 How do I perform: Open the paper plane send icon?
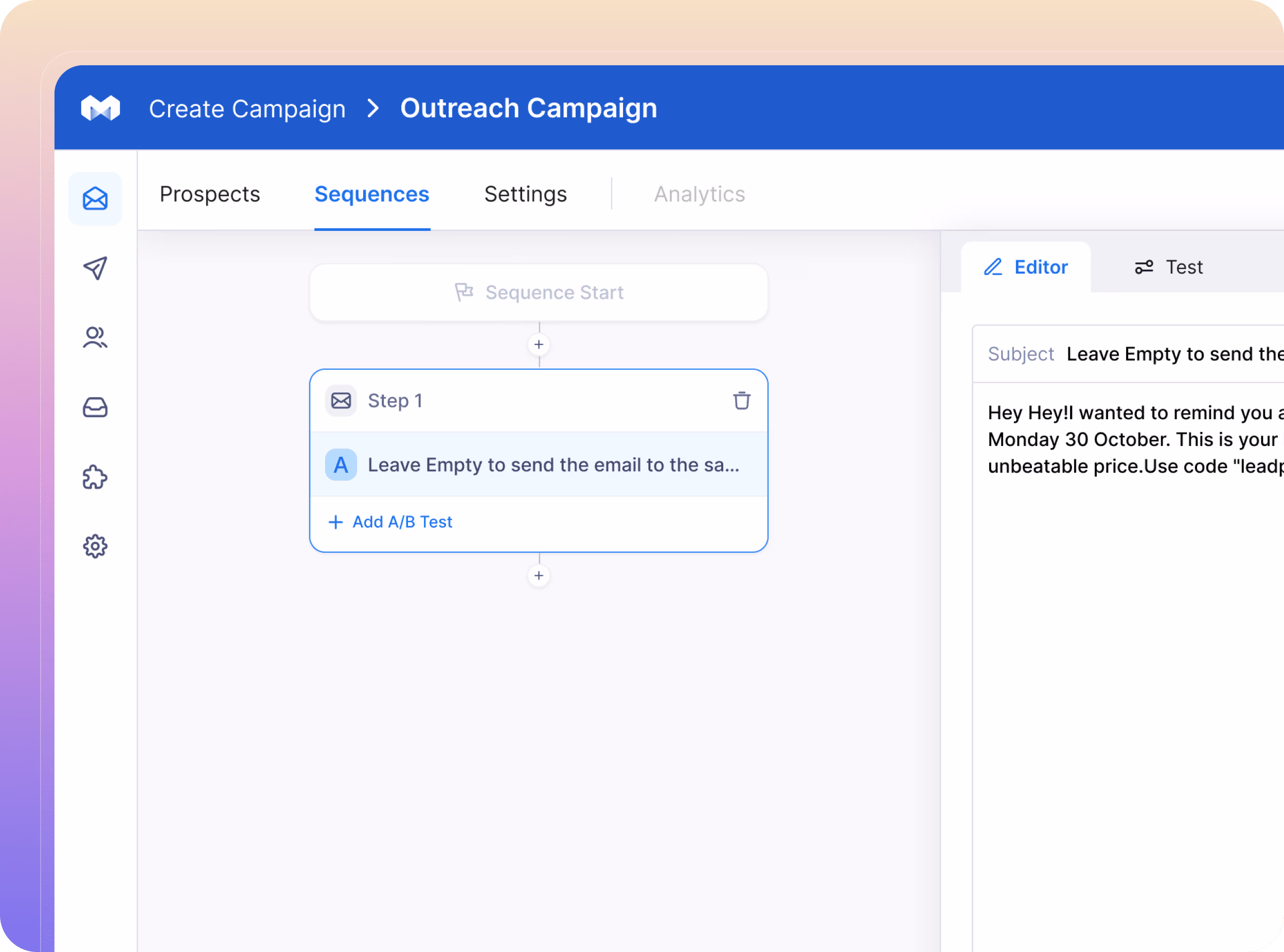95,268
